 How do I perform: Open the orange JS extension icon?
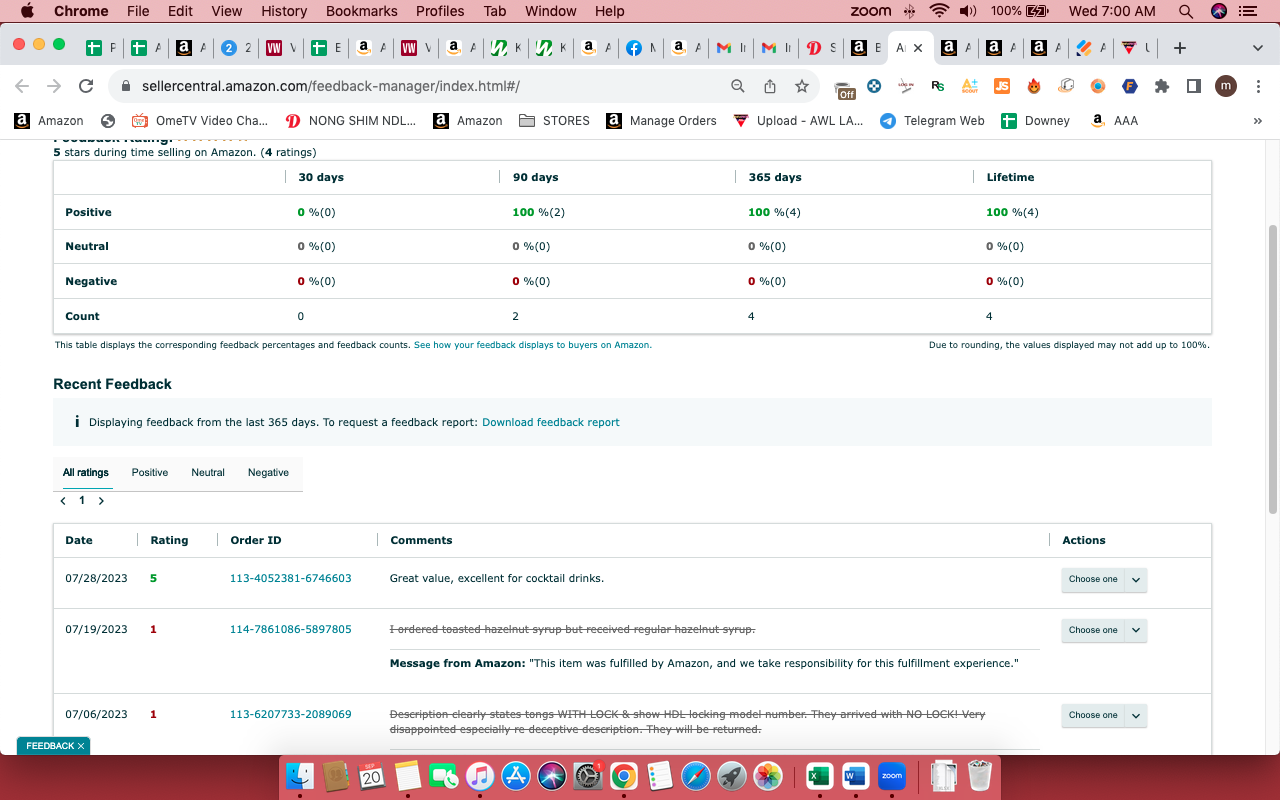[1002, 86]
